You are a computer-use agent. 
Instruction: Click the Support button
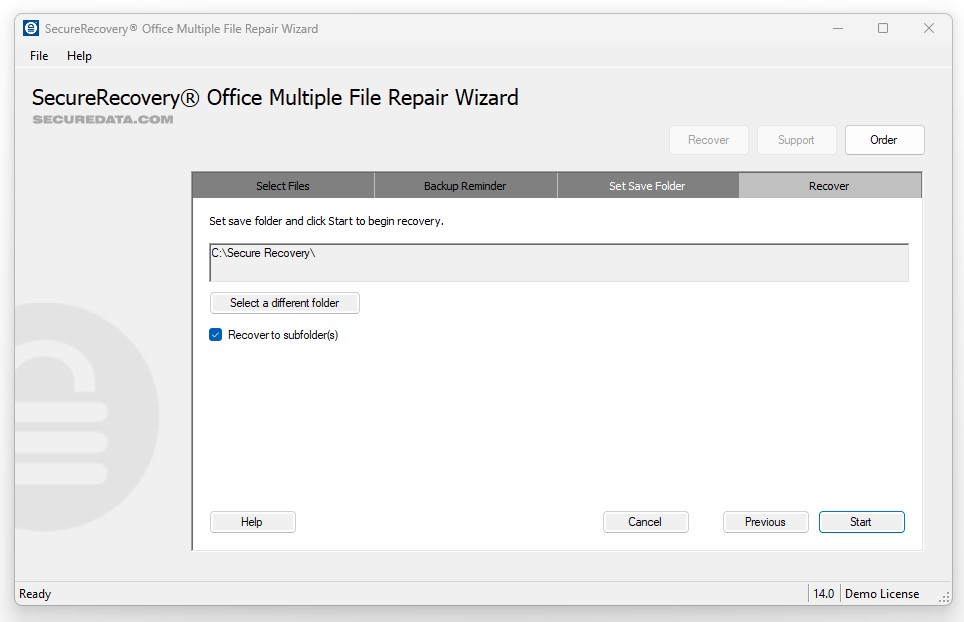796,140
